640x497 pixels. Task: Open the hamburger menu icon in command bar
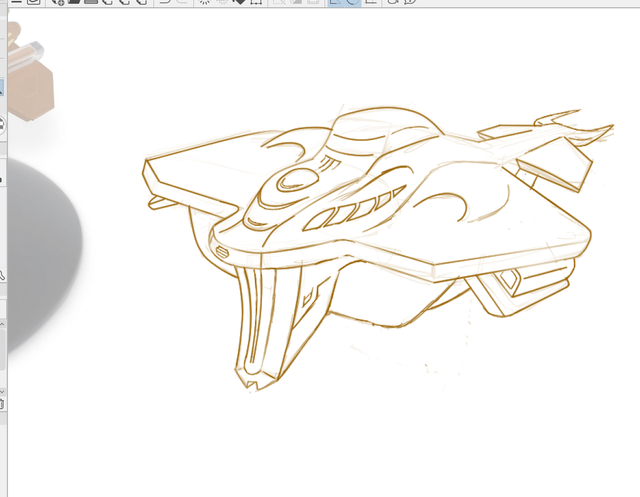pyautogui.click(x=16, y=2)
